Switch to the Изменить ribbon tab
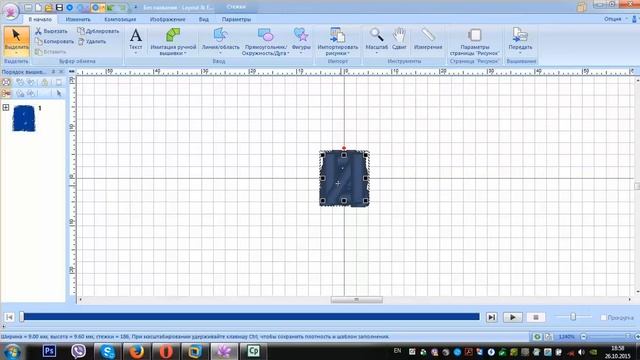Viewport: 640px width, 360px height. pyautogui.click(x=78, y=19)
